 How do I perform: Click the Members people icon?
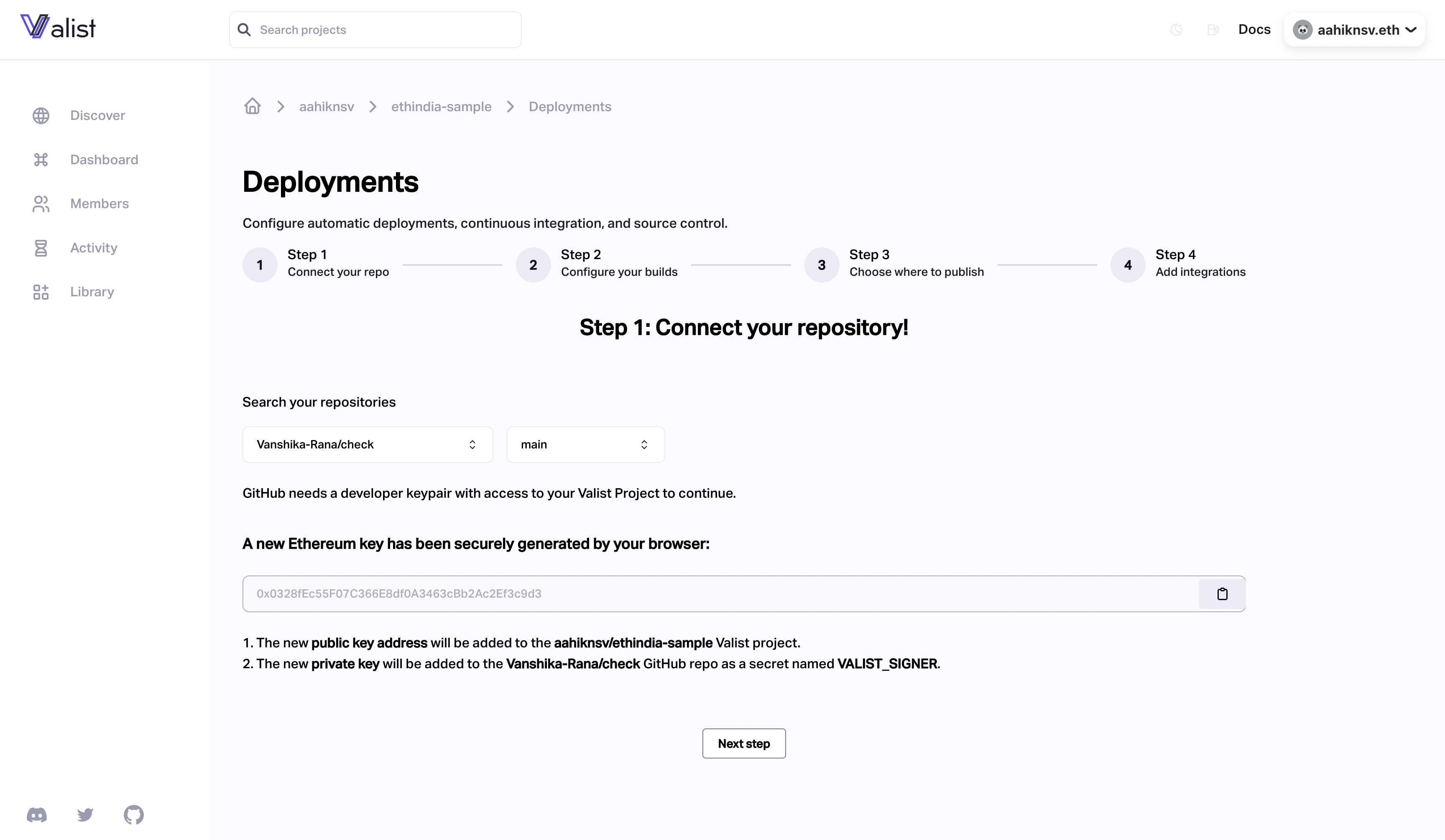41,204
